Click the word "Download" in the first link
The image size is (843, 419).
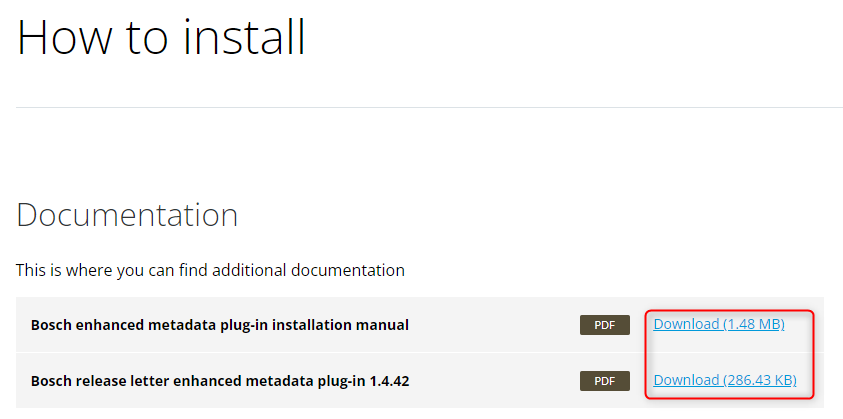pos(686,324)
